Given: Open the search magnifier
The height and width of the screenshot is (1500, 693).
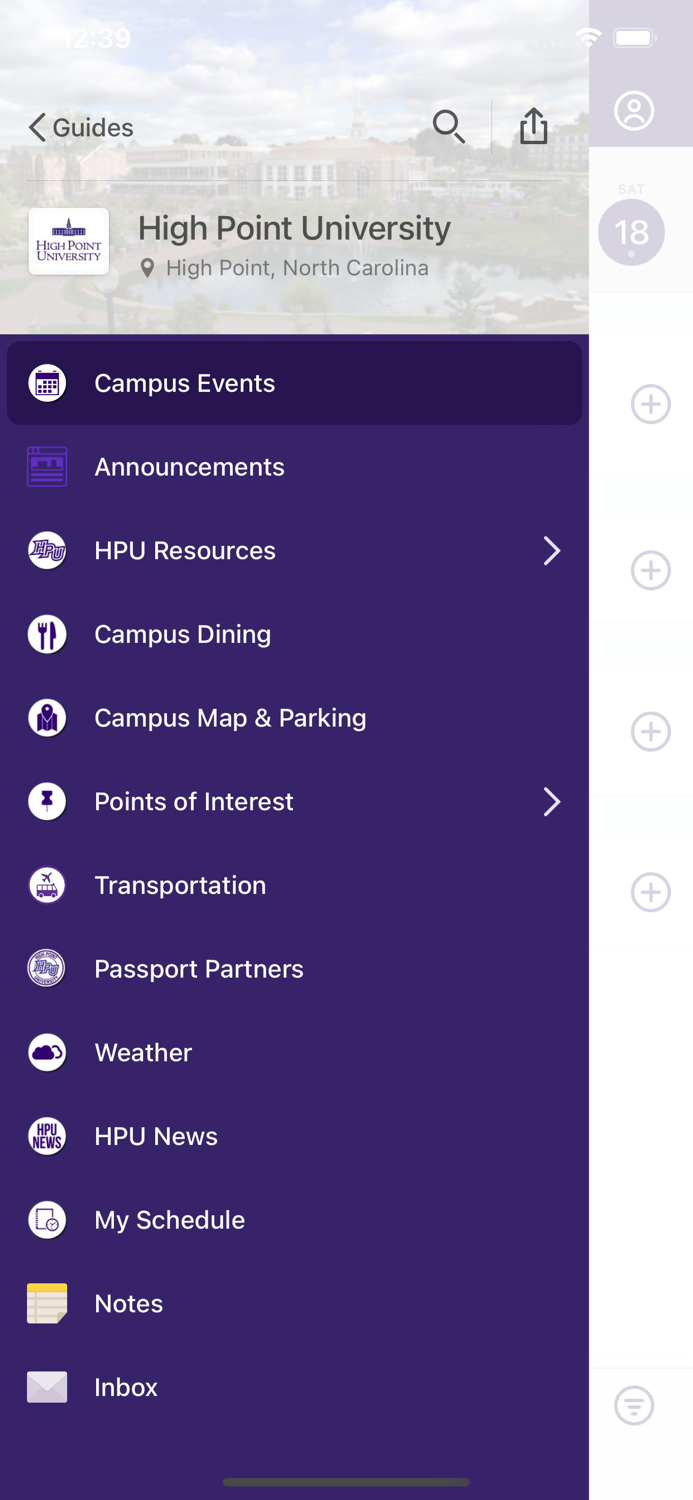Looking at the screenshot, I should pyautogui.click(x=448, y=127).
